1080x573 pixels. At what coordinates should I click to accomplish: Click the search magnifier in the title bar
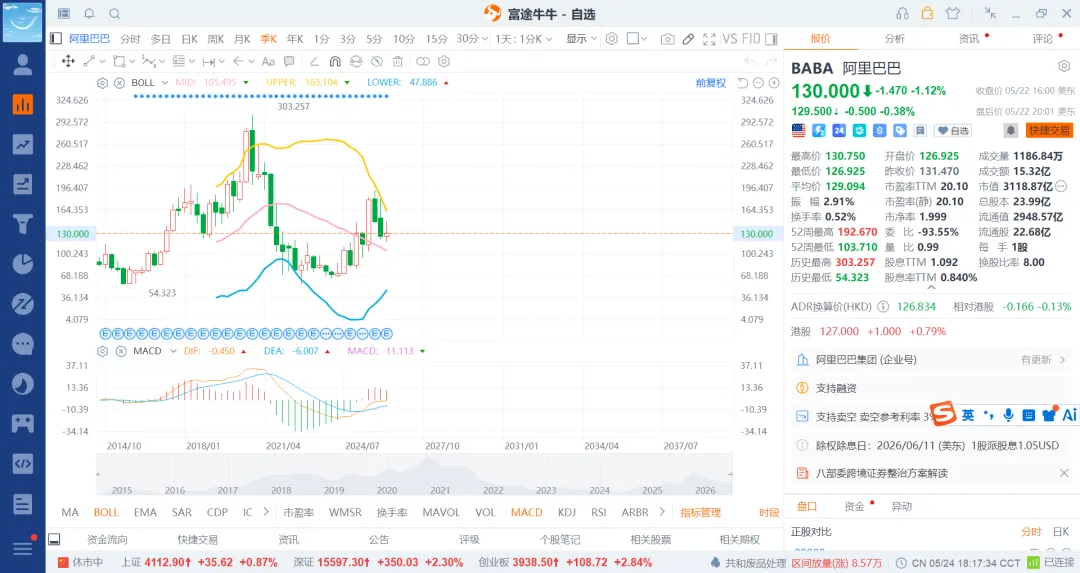[115, 14]
